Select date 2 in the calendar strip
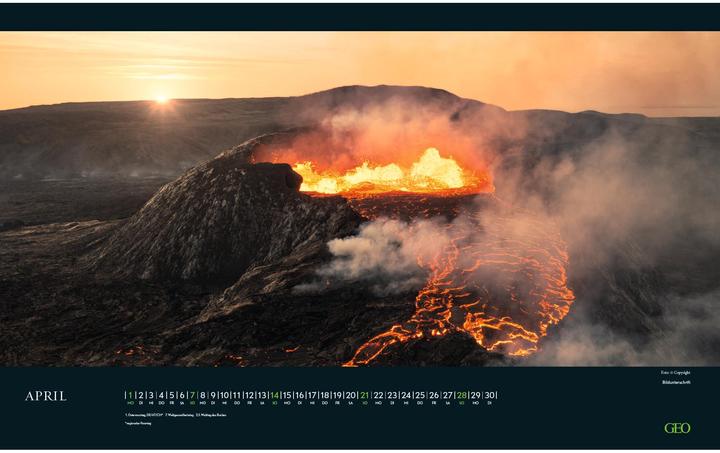 pos(141,395)
